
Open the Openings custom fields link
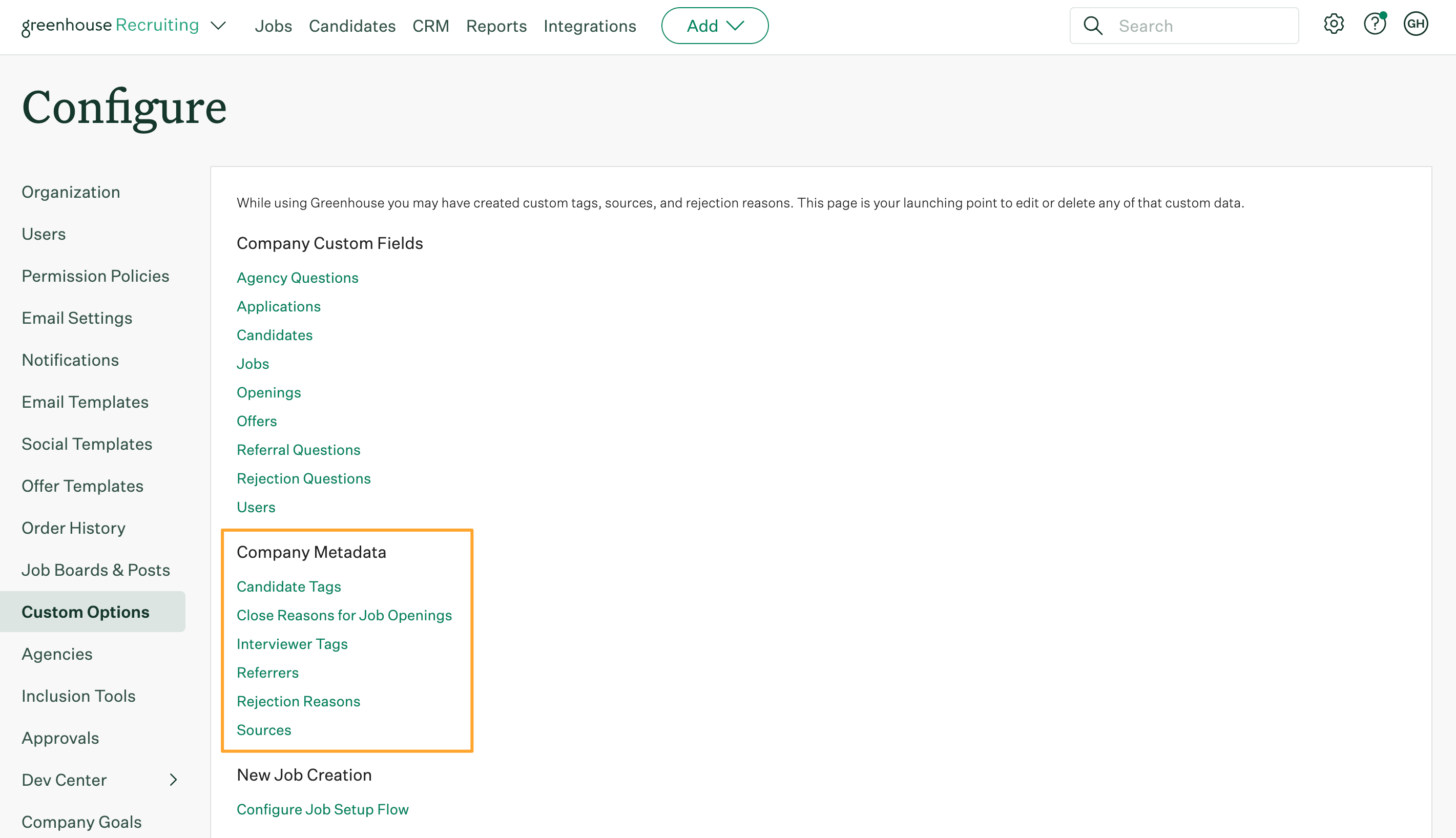269,392
